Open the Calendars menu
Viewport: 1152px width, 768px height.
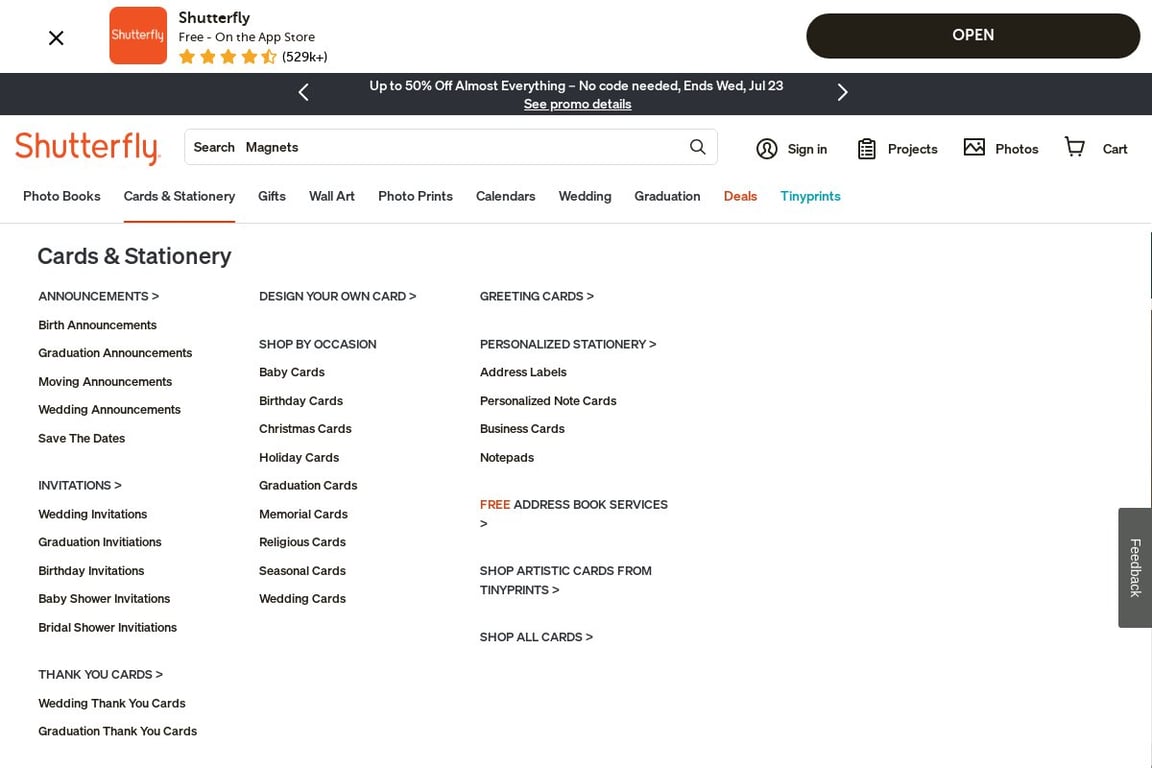coord(505,196)
